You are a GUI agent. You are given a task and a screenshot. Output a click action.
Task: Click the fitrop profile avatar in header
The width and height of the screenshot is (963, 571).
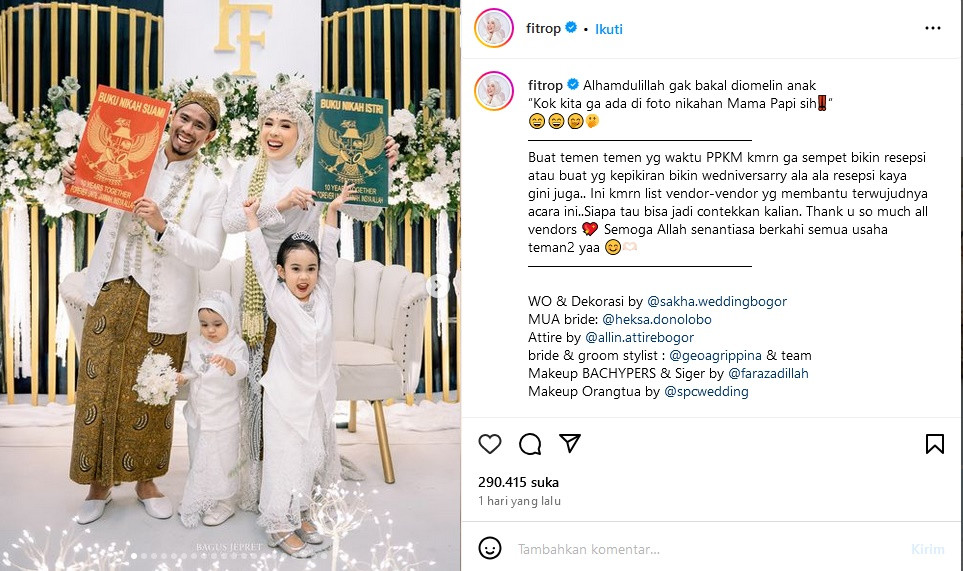494,28
